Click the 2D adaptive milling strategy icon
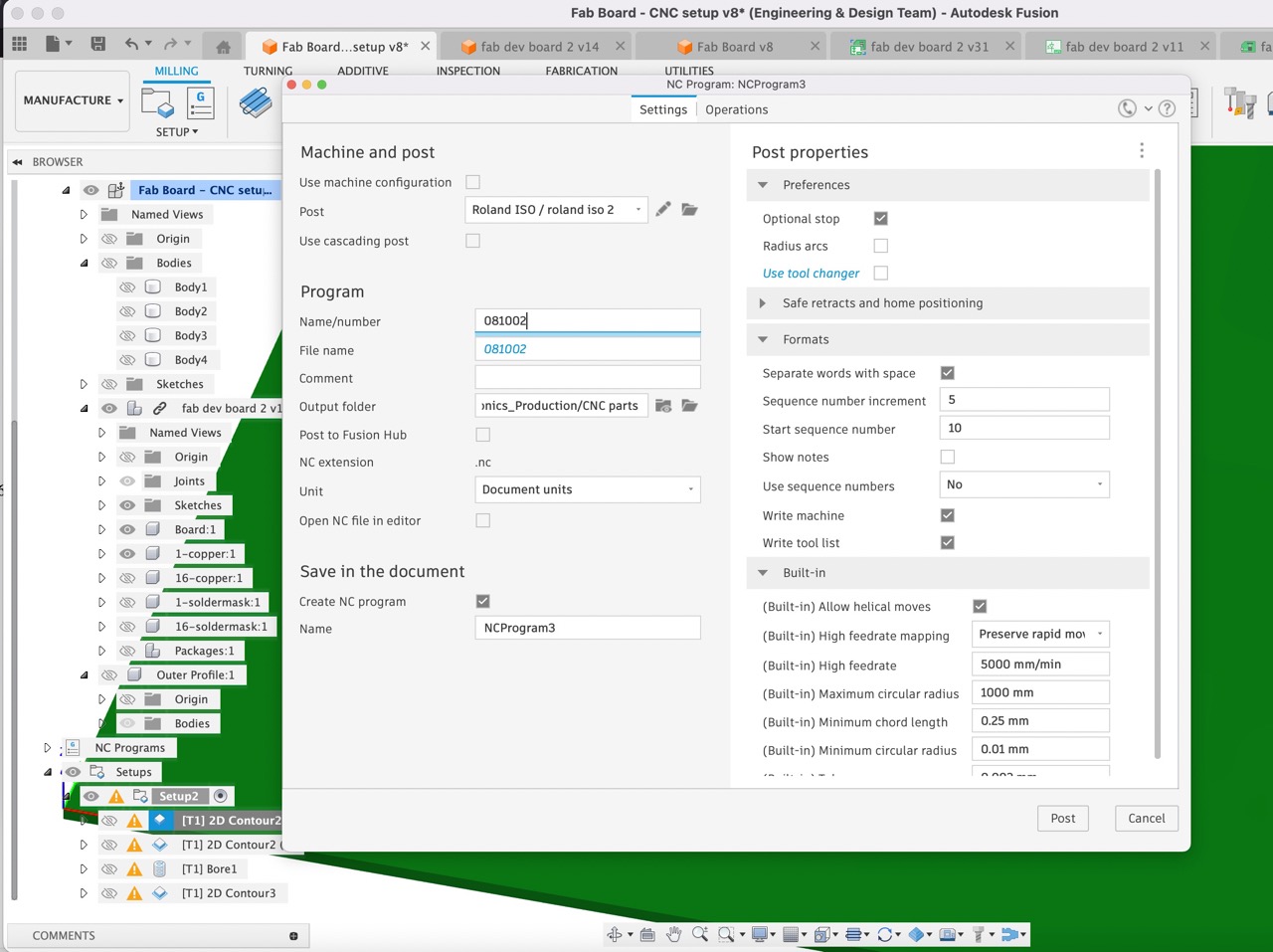The height and width of the screenshot is (952, 1273). [256, 102]
